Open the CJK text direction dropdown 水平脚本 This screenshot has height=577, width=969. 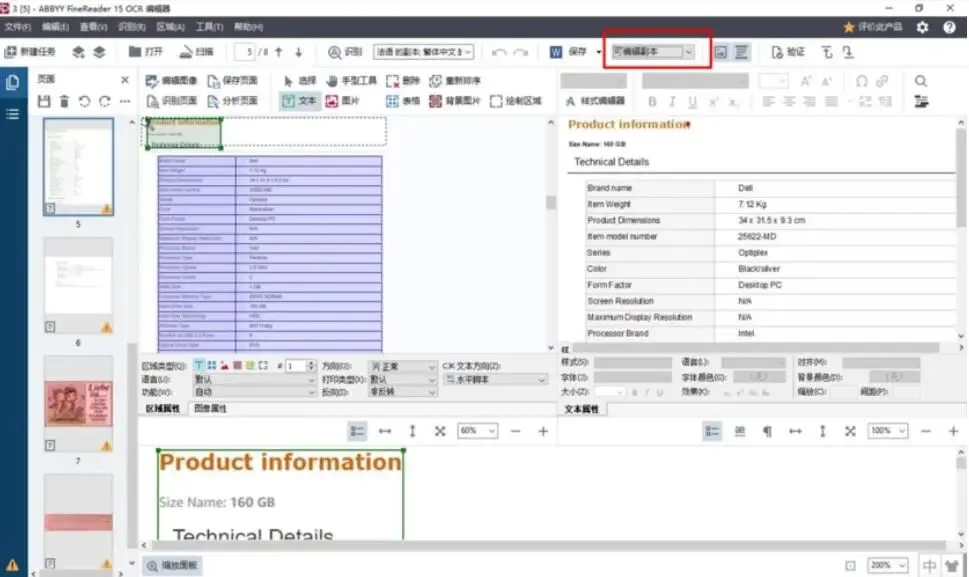(x=496, y=379)
